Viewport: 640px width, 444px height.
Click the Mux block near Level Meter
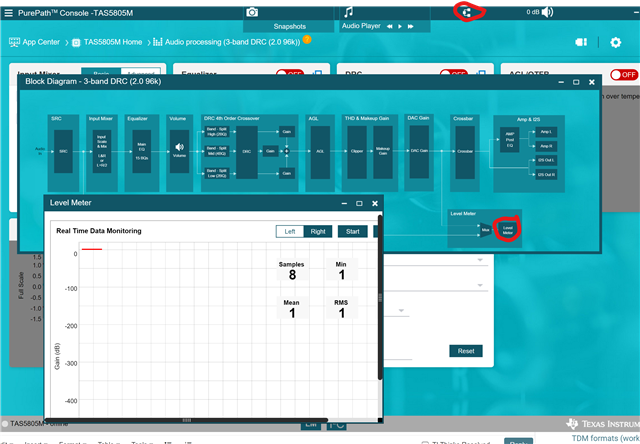485,230
